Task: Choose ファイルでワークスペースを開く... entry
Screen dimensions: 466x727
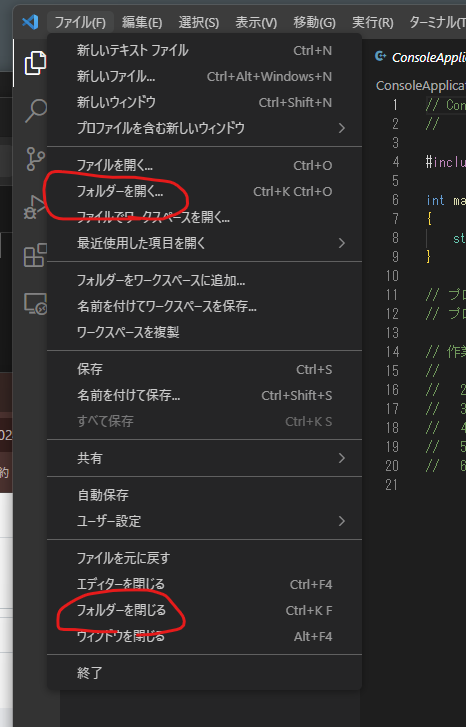Action: click(204, 217)
